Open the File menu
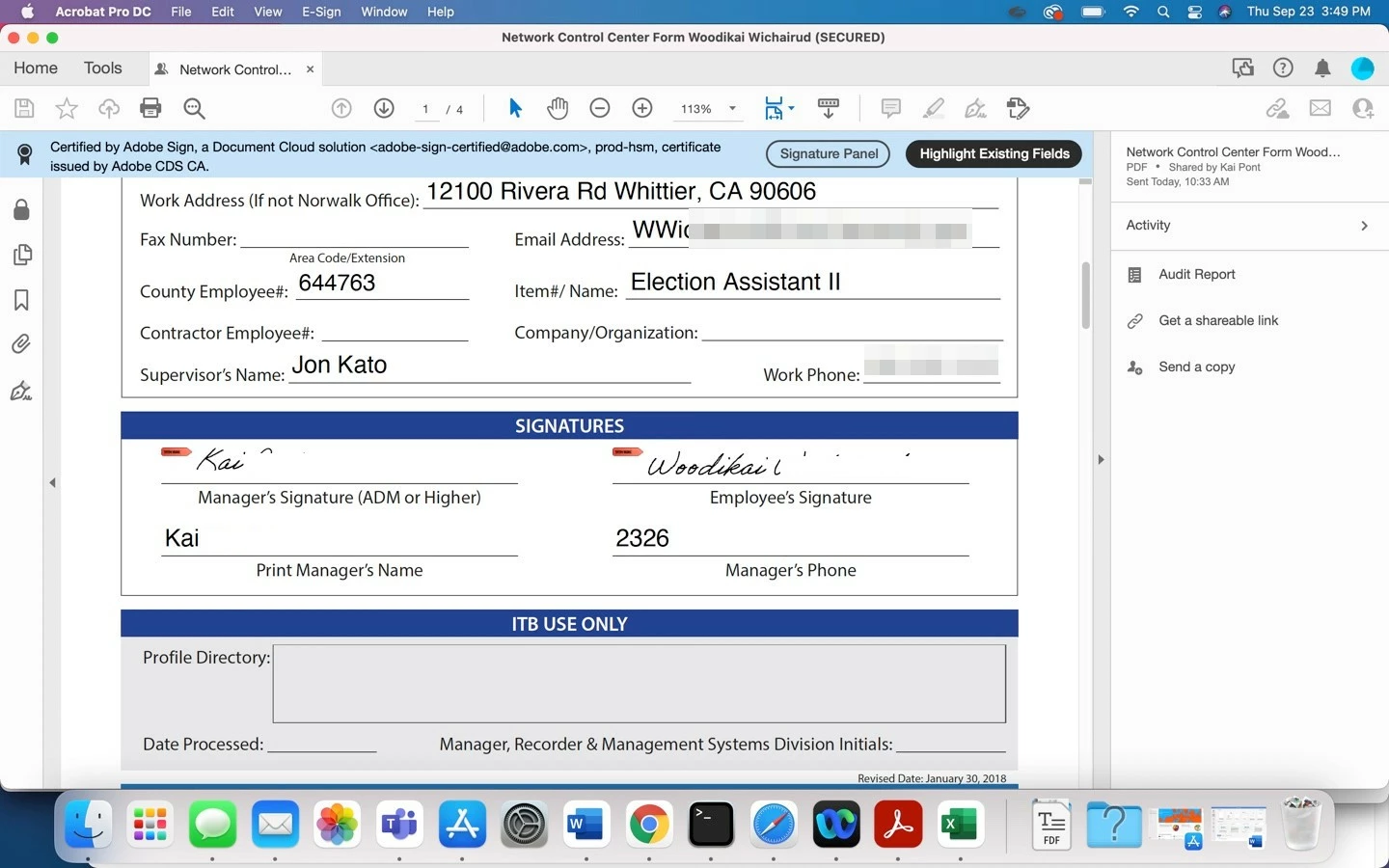 tap(180, 12)
